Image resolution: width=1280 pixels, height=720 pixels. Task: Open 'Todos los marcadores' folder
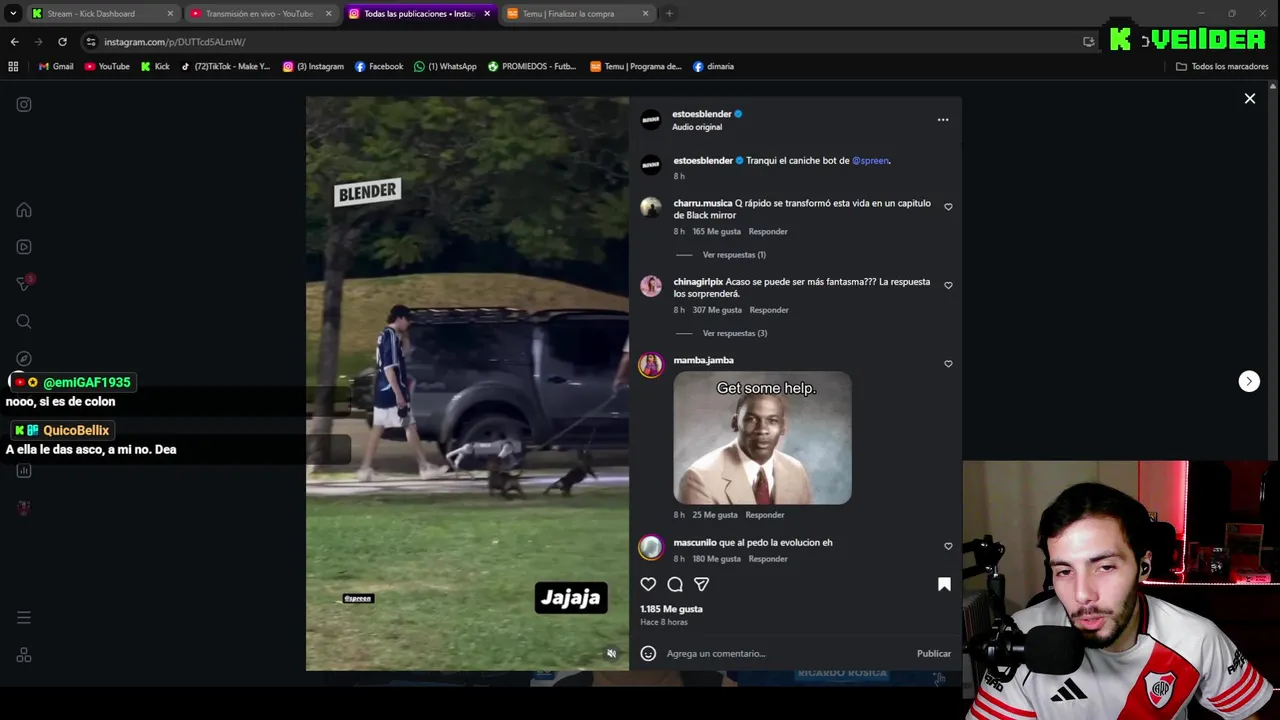[1222, 66]
